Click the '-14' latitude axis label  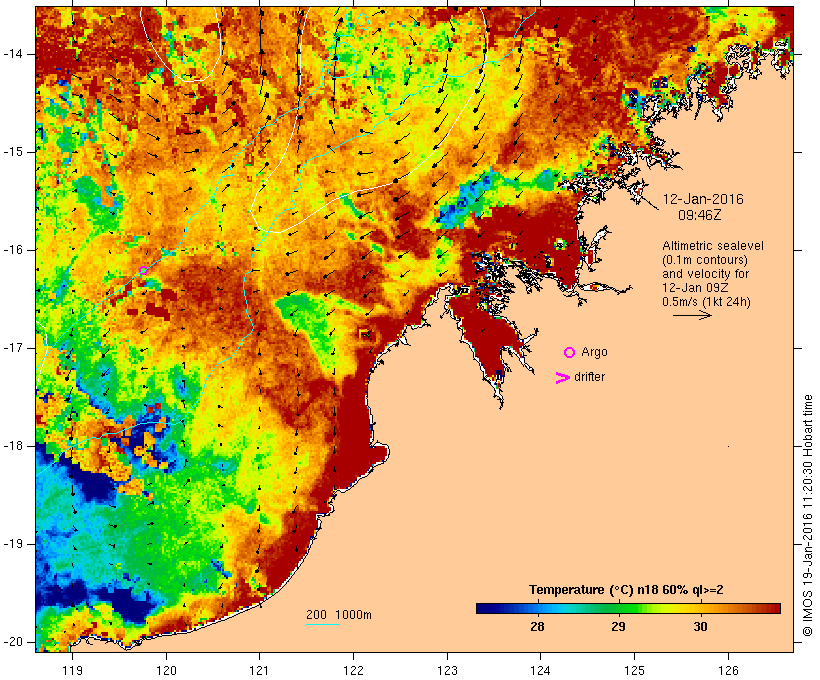pyautogui.click(x=13, y=54)
